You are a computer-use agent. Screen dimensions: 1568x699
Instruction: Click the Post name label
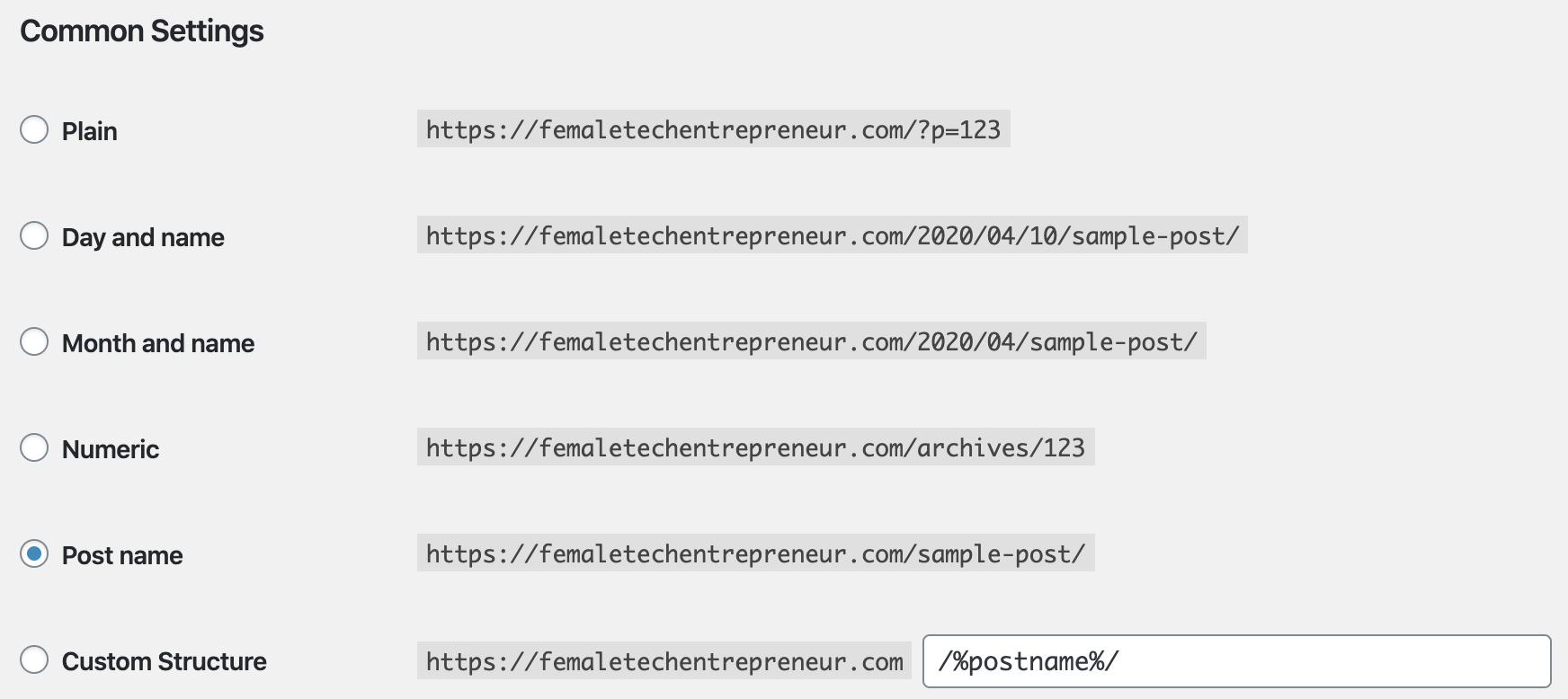(122, 555)
